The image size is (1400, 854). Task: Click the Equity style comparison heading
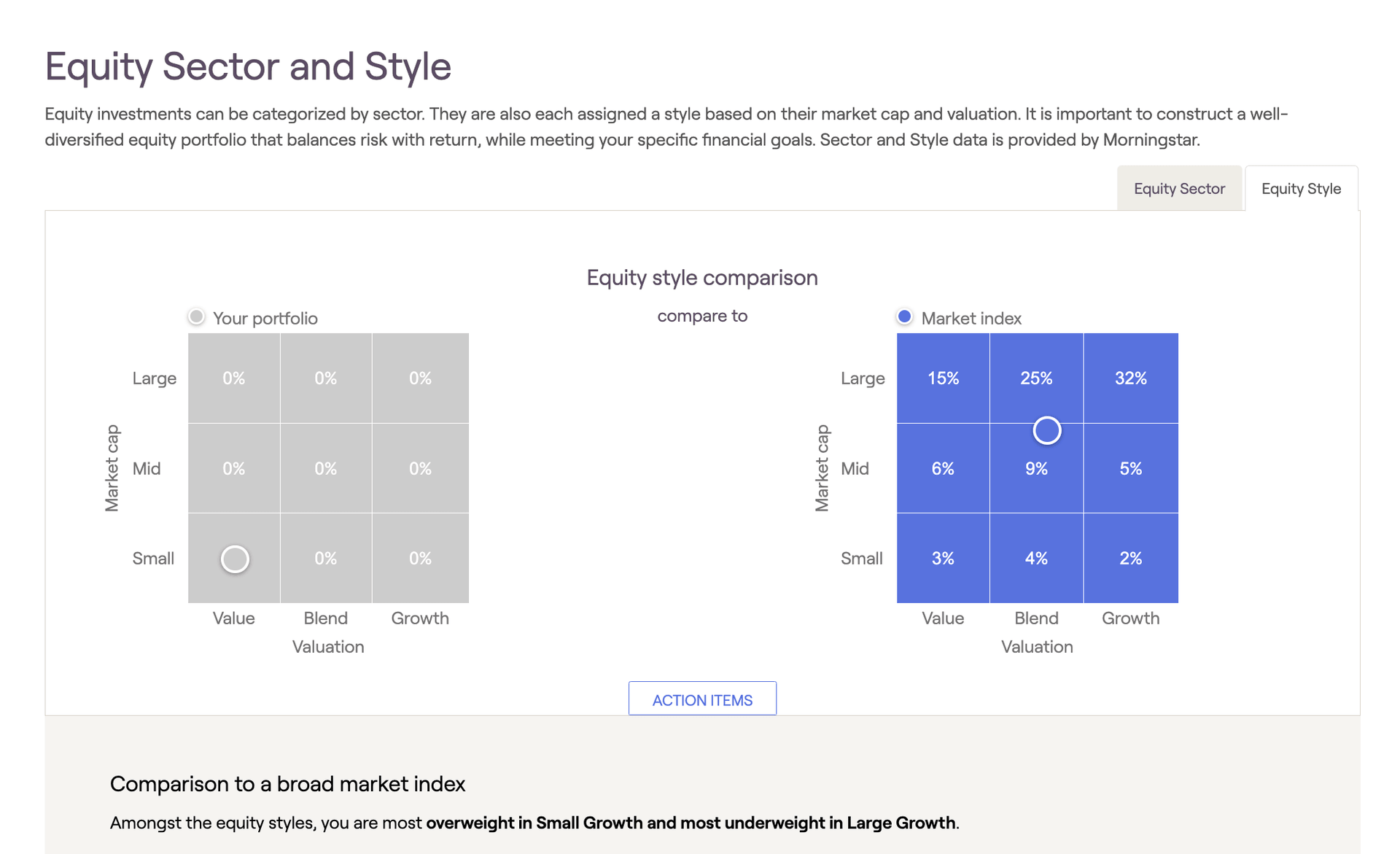[701, 277]
